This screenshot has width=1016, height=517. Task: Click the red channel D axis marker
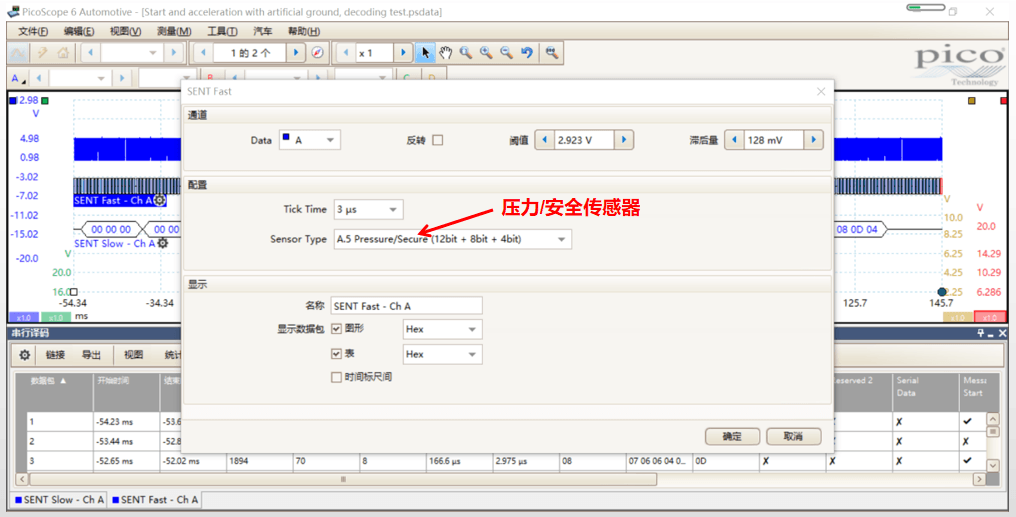[x=1004, y=101]
